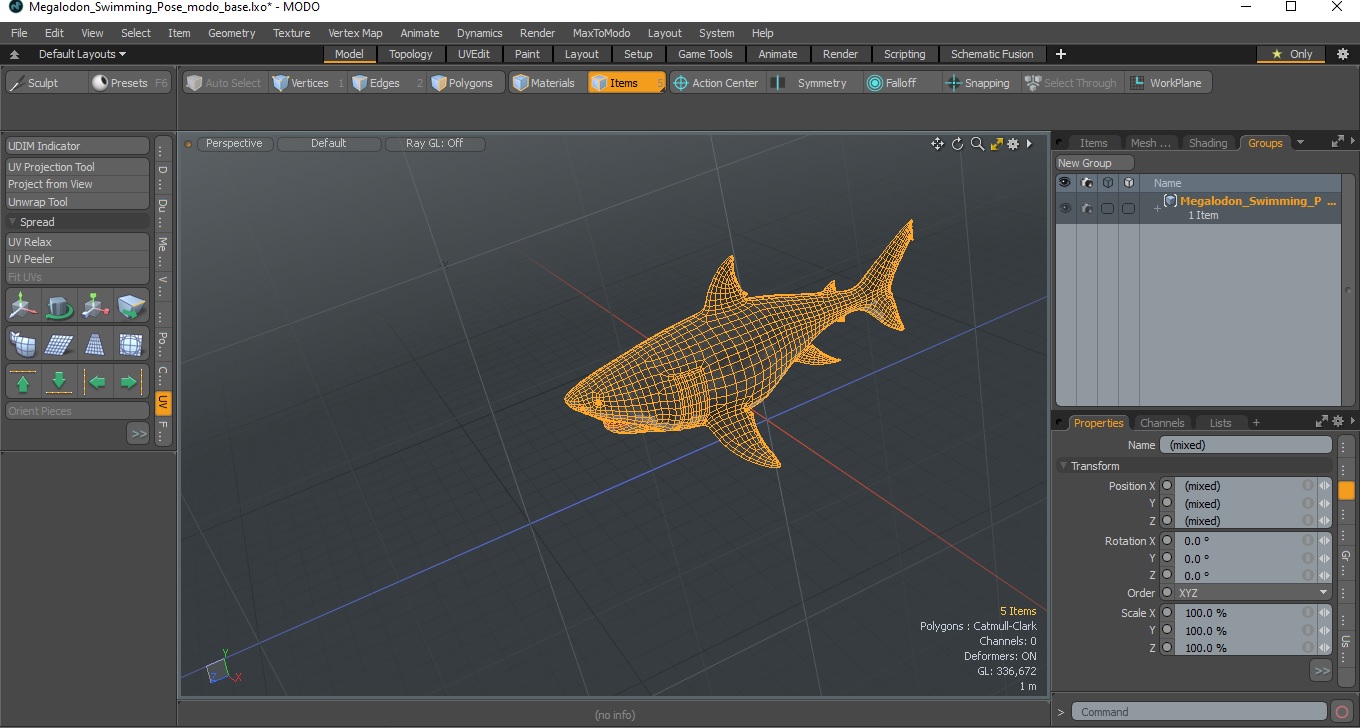The height and width of the screenshot is (728, 1360).
Task: Switch to the UVEdit layout tab
Action: coord(474,54)
